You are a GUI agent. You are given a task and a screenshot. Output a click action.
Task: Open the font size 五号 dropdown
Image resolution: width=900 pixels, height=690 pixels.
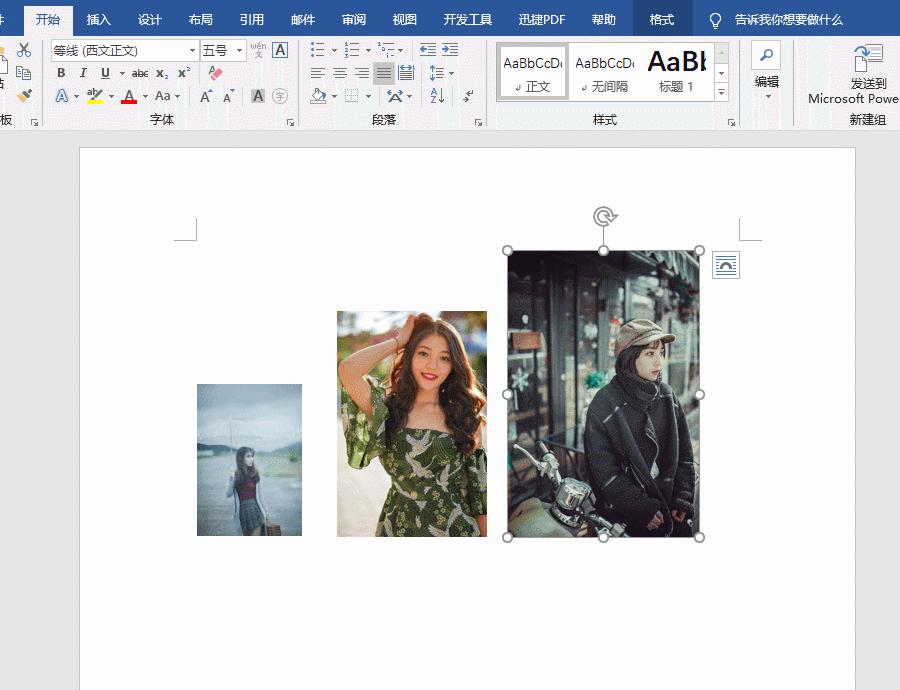click(x=241, y=49)
